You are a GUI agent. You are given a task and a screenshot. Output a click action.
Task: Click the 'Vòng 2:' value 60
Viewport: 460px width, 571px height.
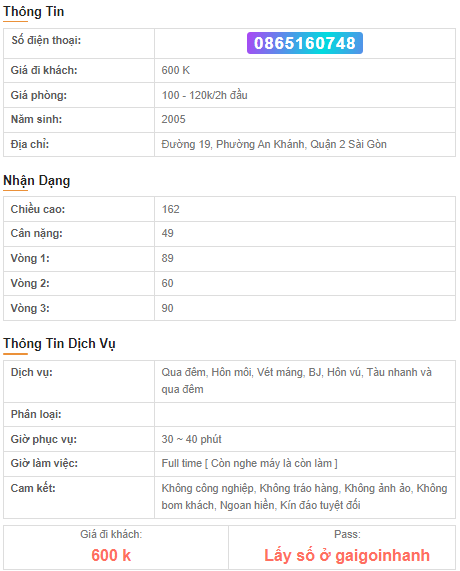(168, 283)
